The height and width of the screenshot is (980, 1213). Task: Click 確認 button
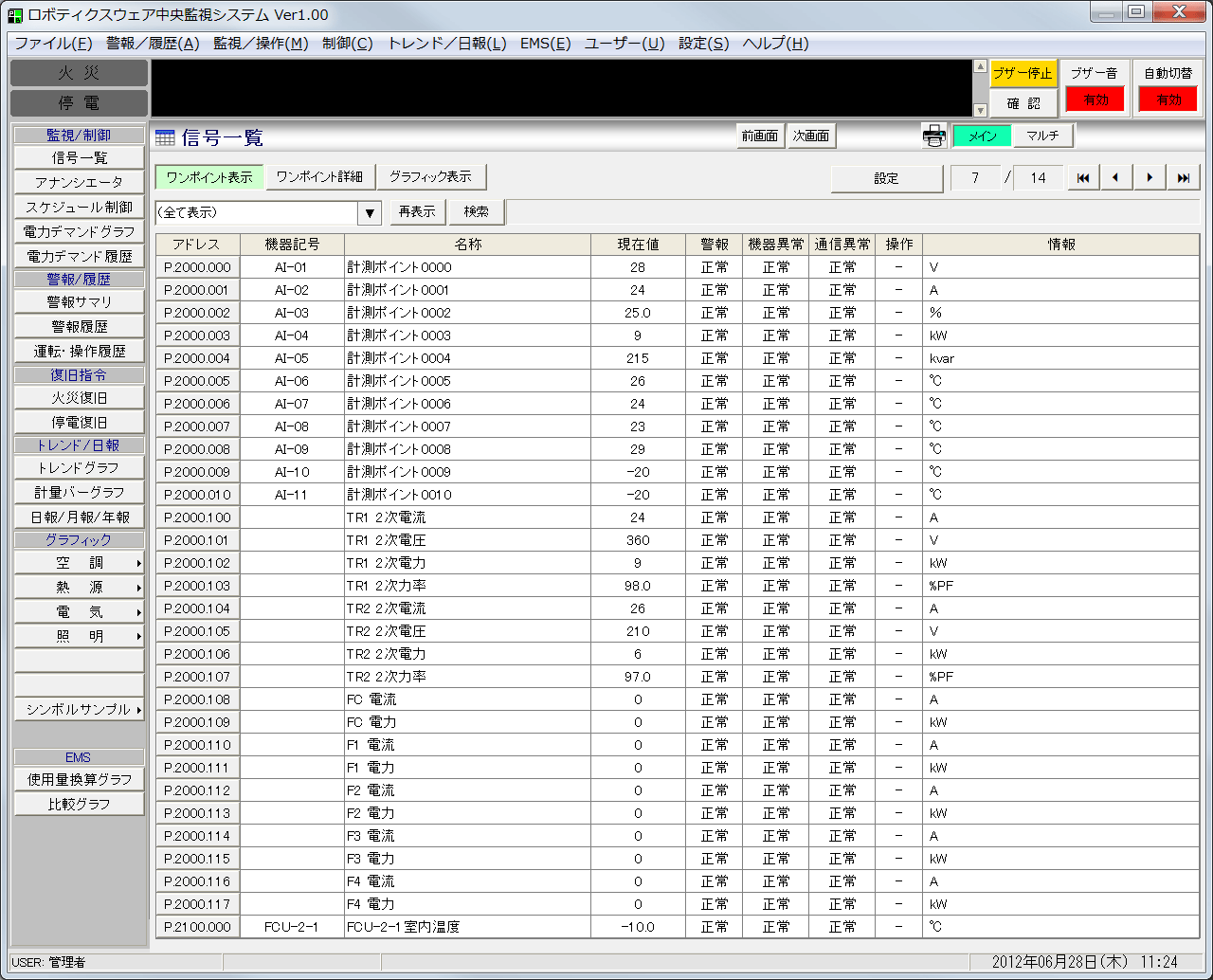1023,102
